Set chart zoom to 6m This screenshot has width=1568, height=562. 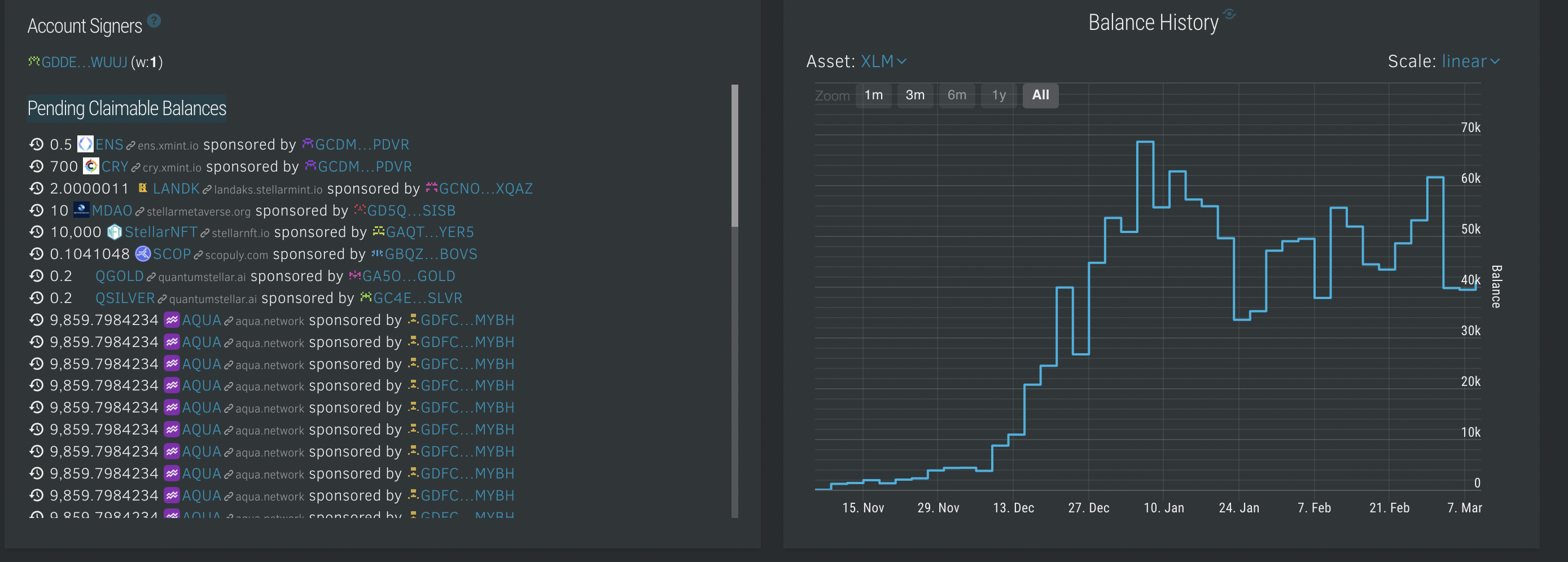click(957, 95)
